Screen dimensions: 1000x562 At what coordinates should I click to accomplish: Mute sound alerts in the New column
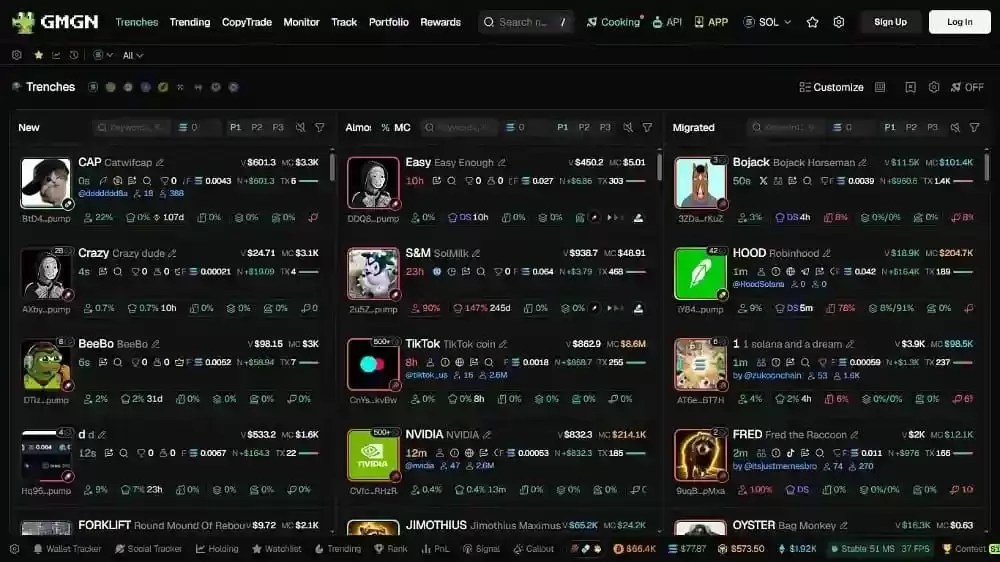coord(300,127)
